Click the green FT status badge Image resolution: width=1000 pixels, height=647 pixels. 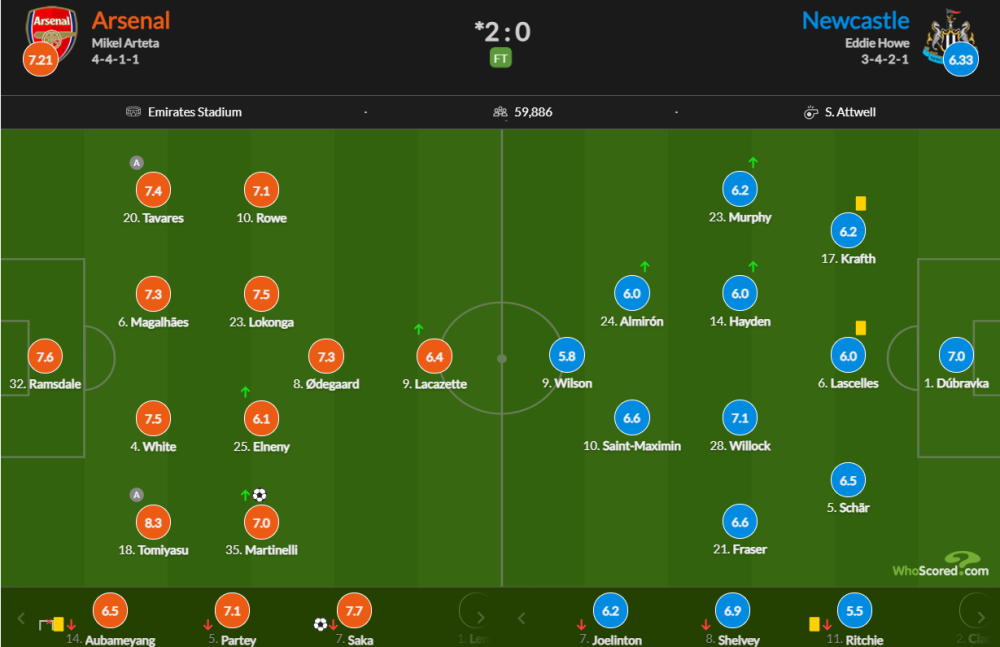point(501,59)
